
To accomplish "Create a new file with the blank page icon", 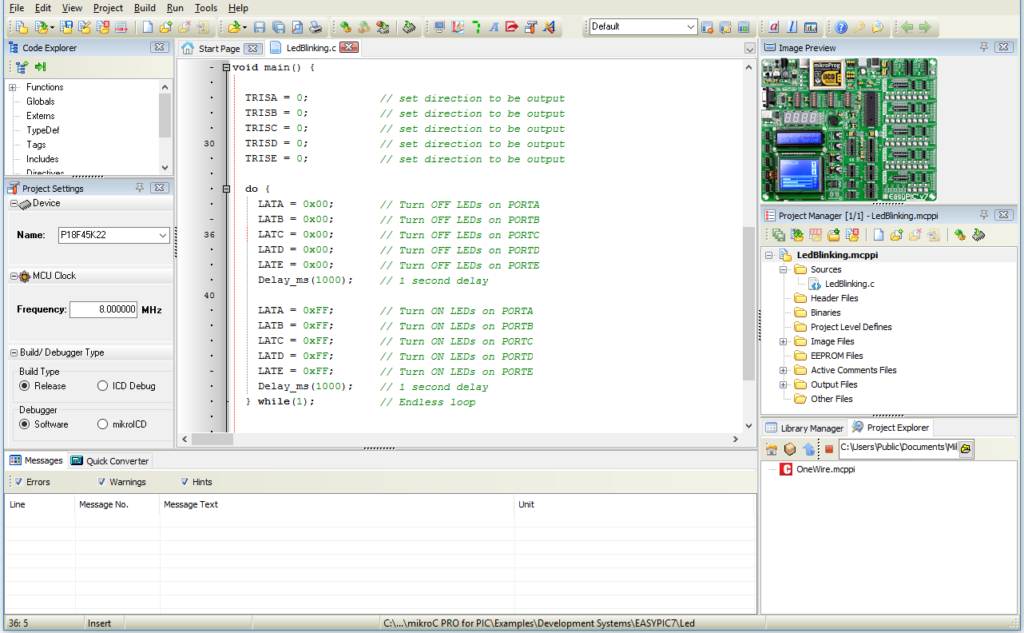I will pos(148,27).
